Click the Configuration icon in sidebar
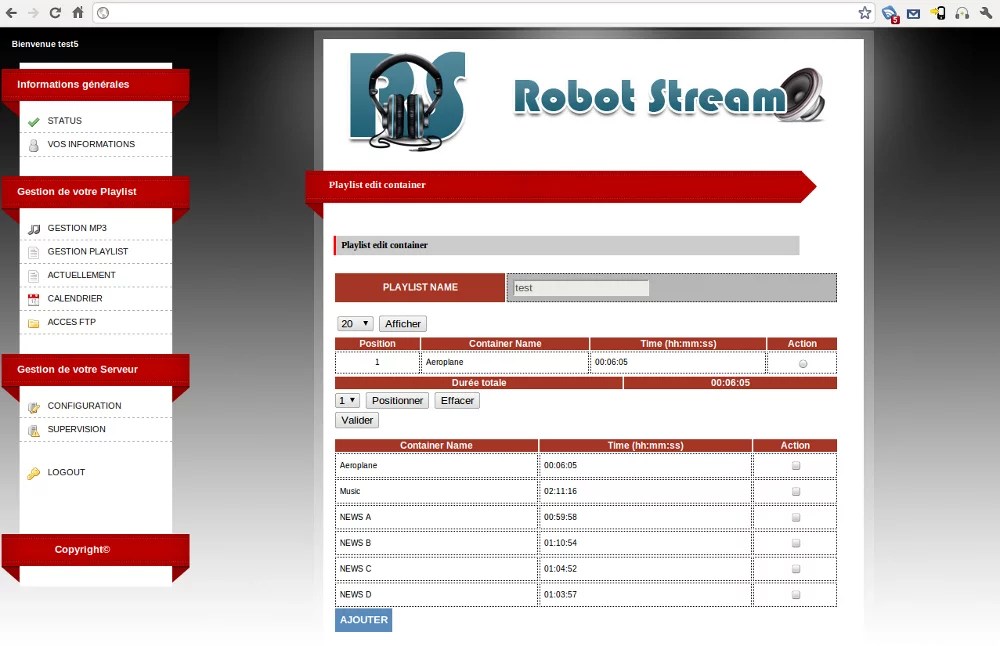Viewport: 1000px width, 646px height. pos(33,407)
